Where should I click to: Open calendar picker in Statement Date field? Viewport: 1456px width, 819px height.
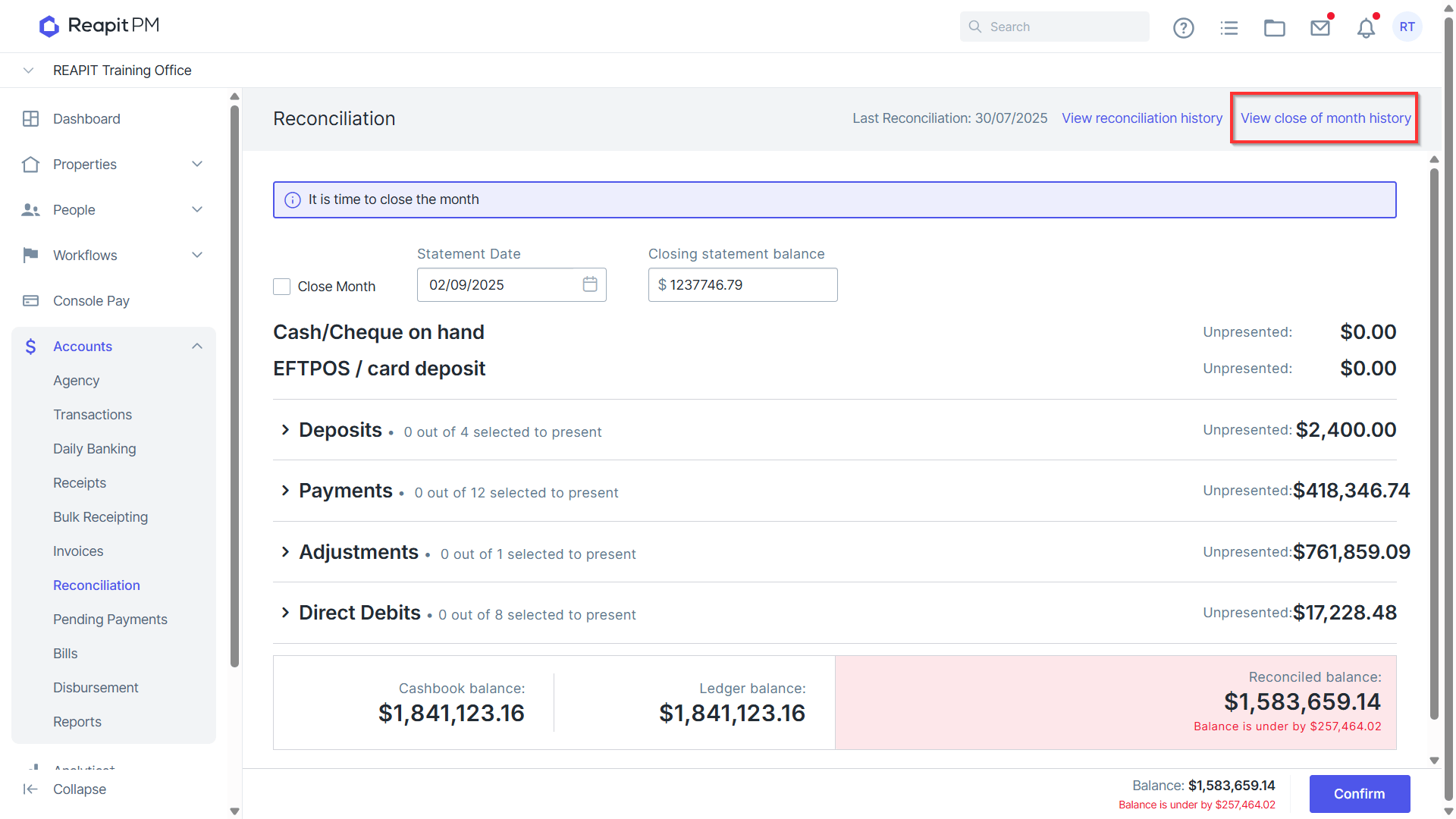pyautogui.click(x=590, y=284)
